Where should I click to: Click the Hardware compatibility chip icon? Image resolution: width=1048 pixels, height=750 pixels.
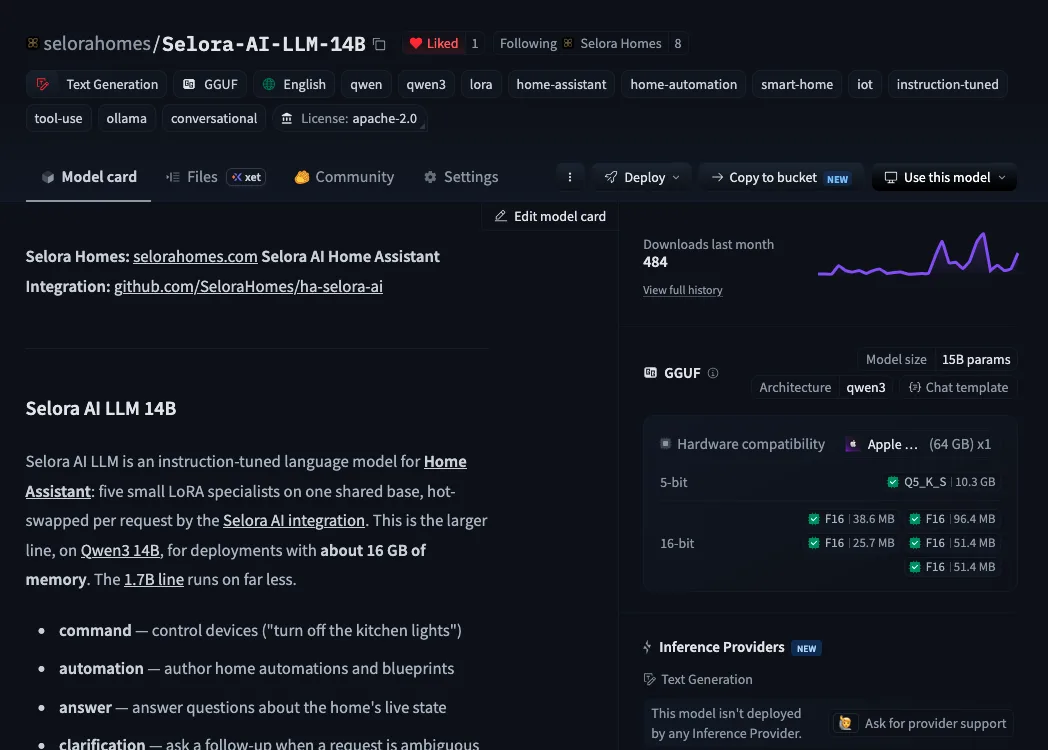click(x=665, y=443)
